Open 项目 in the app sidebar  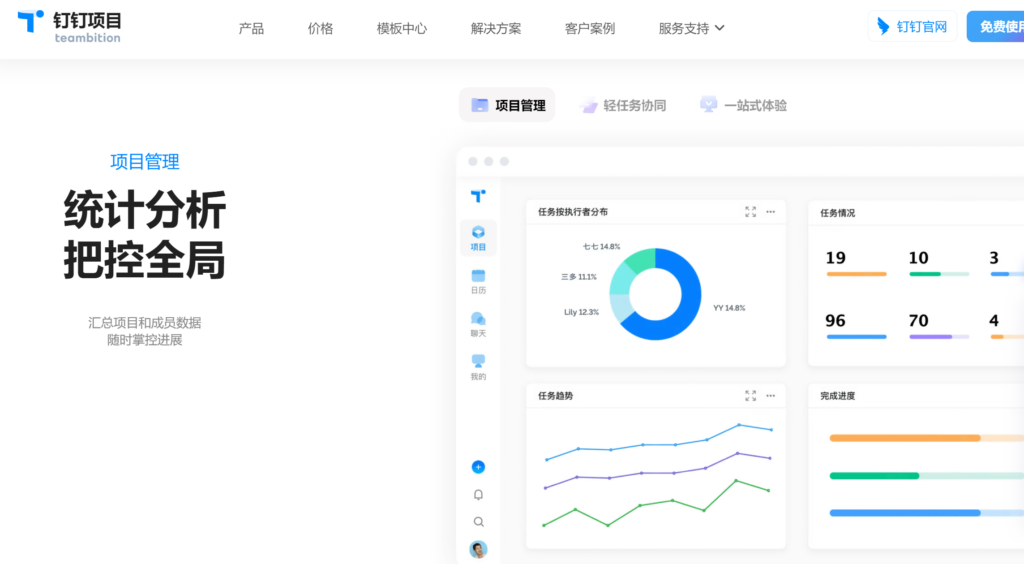pyautogui.click(x=478, y=238)
